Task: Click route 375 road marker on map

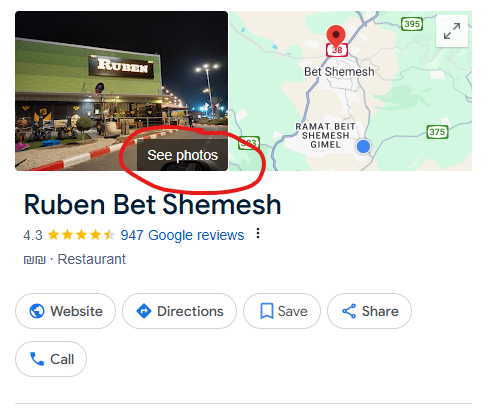Action: click(437, 132)
